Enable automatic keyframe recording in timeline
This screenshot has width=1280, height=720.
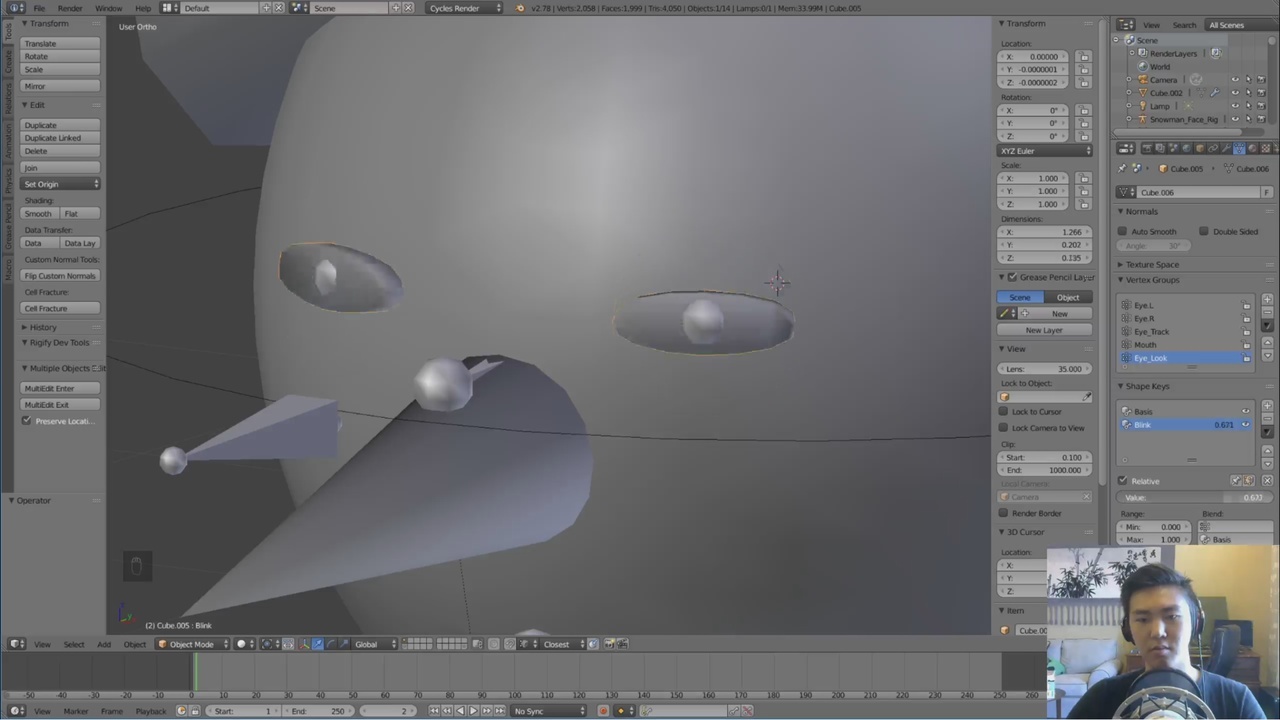tap(603, 710)
